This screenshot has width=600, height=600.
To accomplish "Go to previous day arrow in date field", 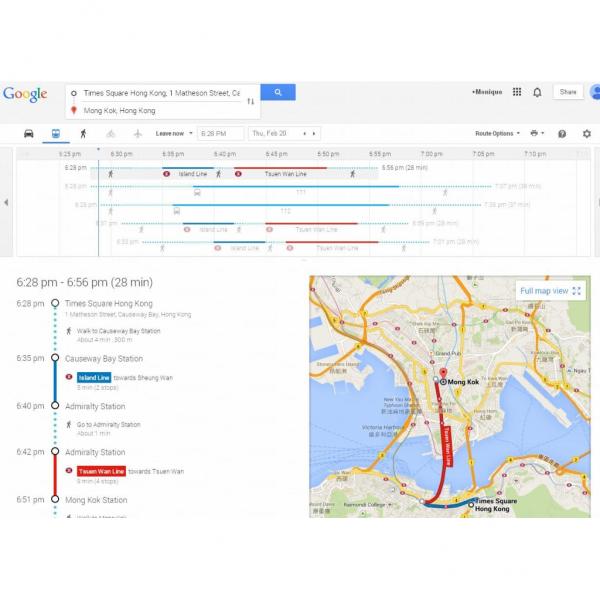I will tap(305, 134).
